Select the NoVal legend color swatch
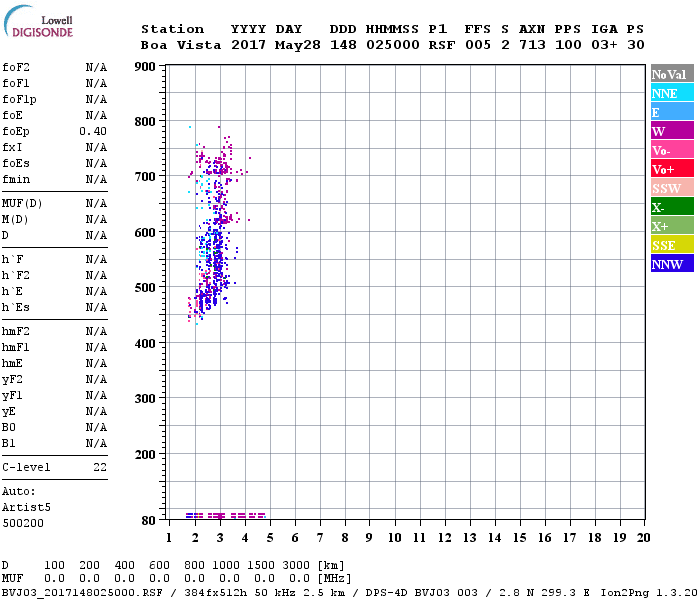Screen dimensions: 700x600 (x=672, y=74)
